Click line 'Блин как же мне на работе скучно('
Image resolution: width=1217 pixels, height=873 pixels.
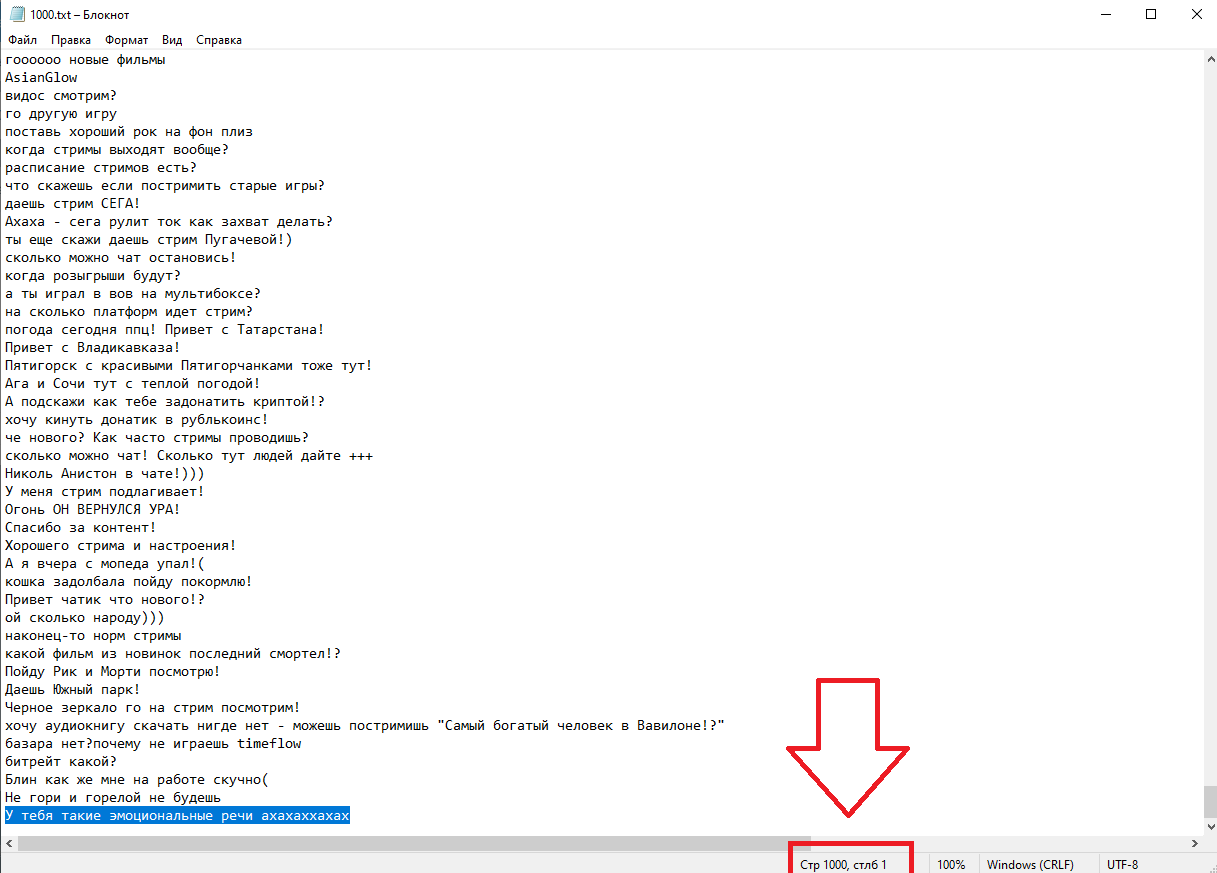point(137,779)
